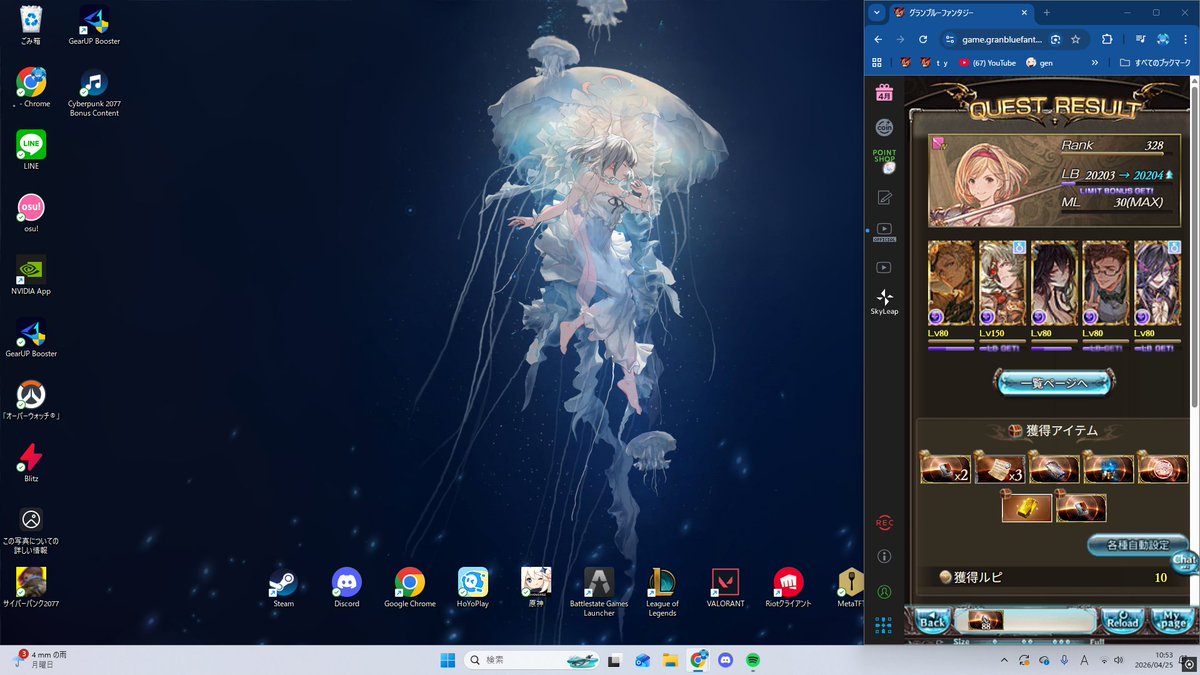The image size is (1200, 675).
Task: Open File Explorer from the taskbar
Action: point(670,660)
